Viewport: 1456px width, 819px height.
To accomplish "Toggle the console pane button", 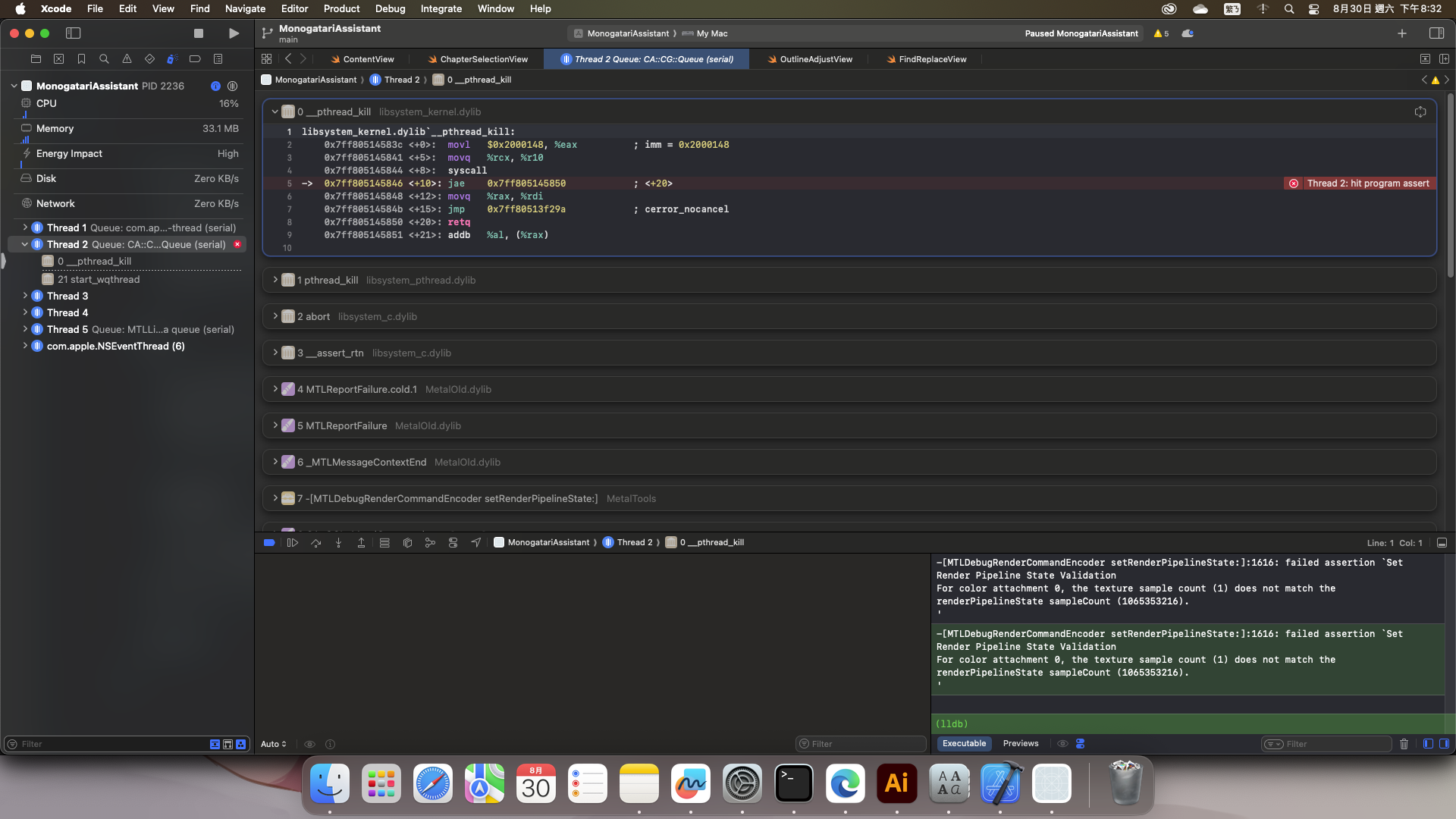I will click(x=1444, y=744).
